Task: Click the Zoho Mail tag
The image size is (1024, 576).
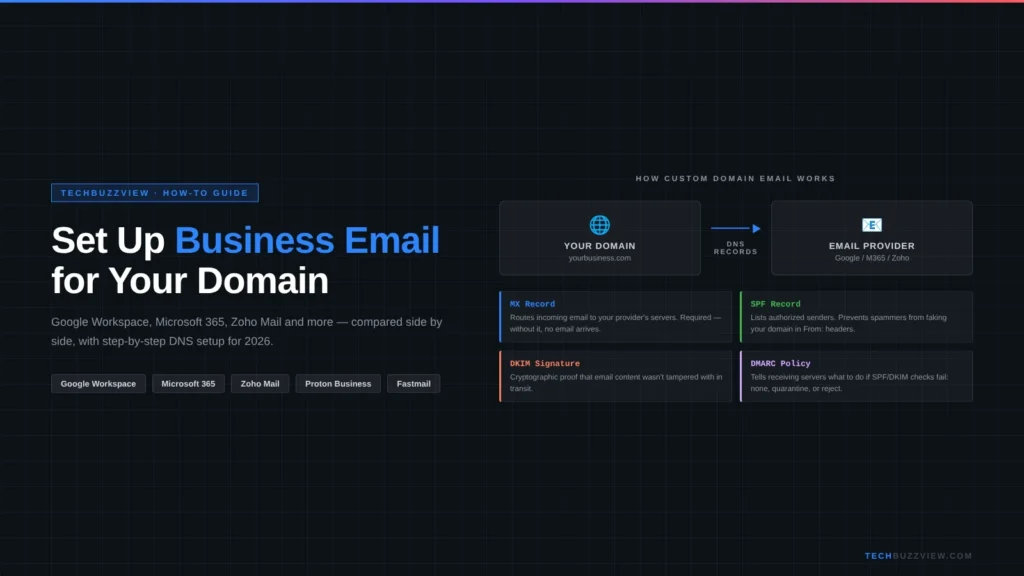Action: (x=260, y=384)
